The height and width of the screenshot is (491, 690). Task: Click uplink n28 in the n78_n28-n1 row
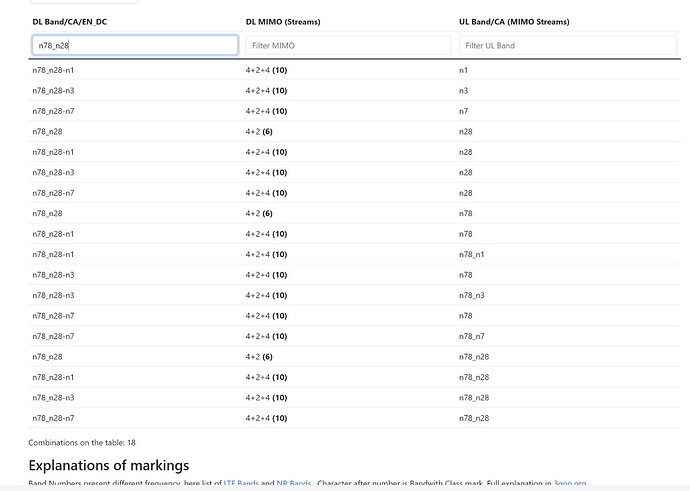click(x=466, y=152)
